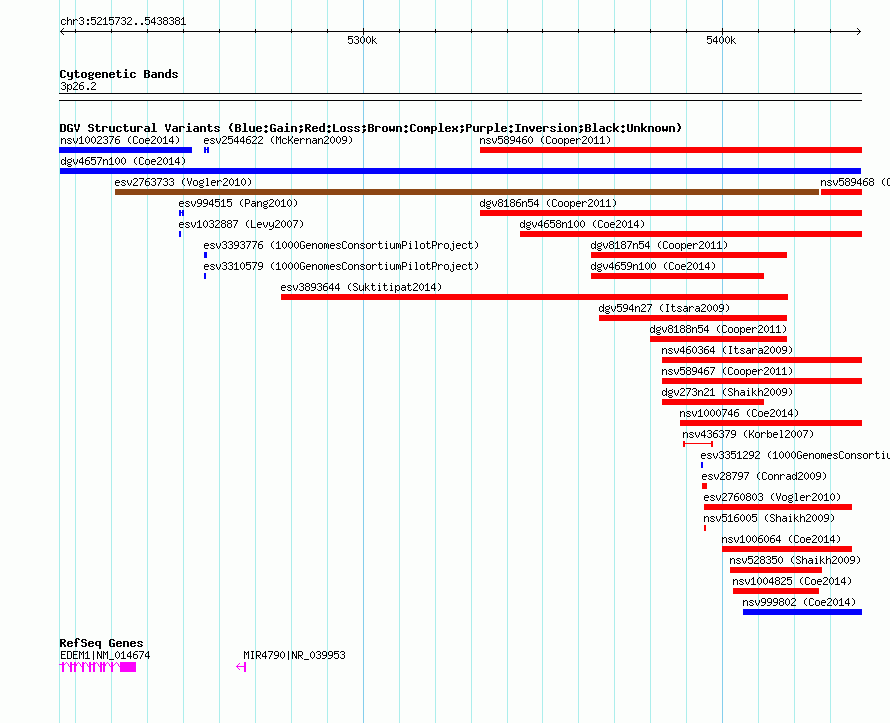The width and height of the screenshot is (890, 723).
Task: Select the red esv2760803 bar
Action: 778,507
